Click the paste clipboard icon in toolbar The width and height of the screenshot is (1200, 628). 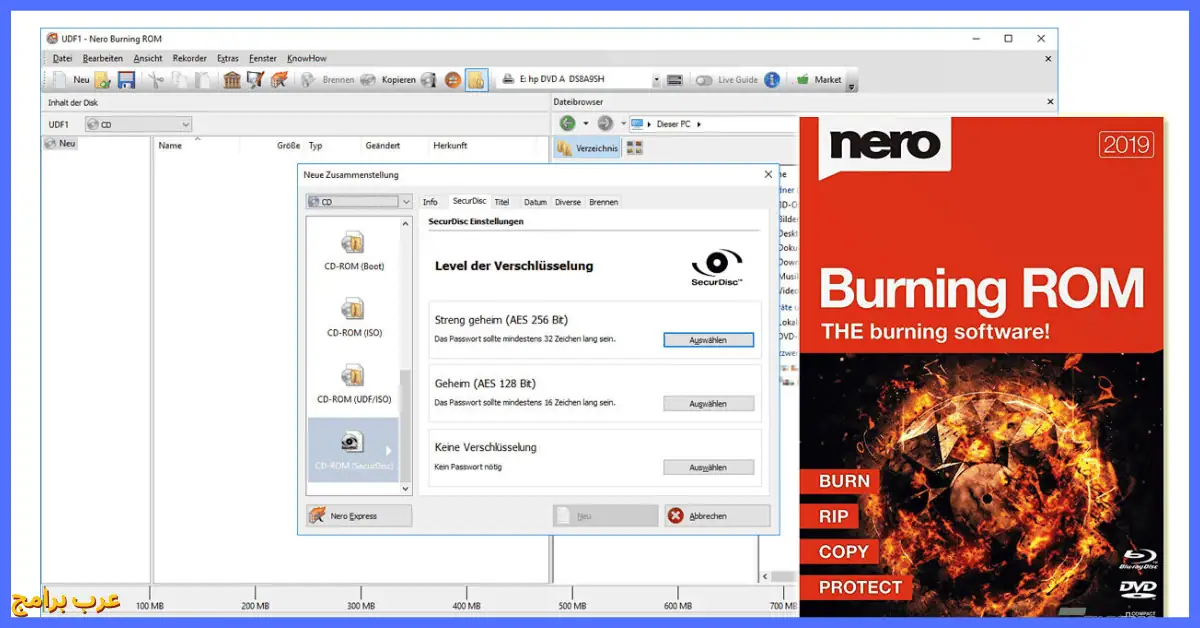(x=203, y=80)
